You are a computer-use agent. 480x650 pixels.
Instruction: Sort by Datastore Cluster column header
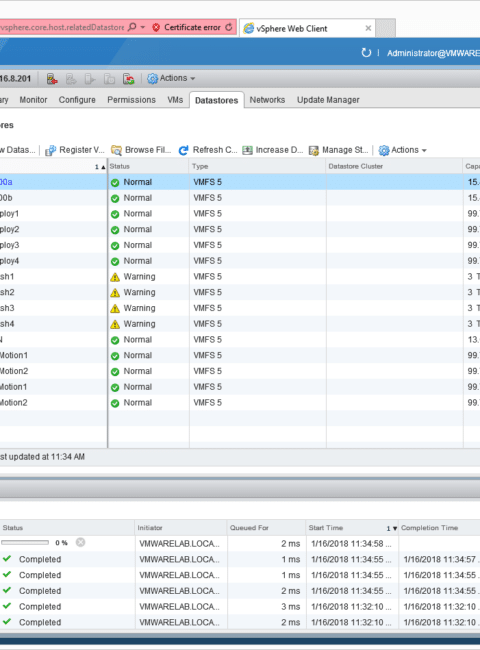pyautogui.click(x=394, y=166)
